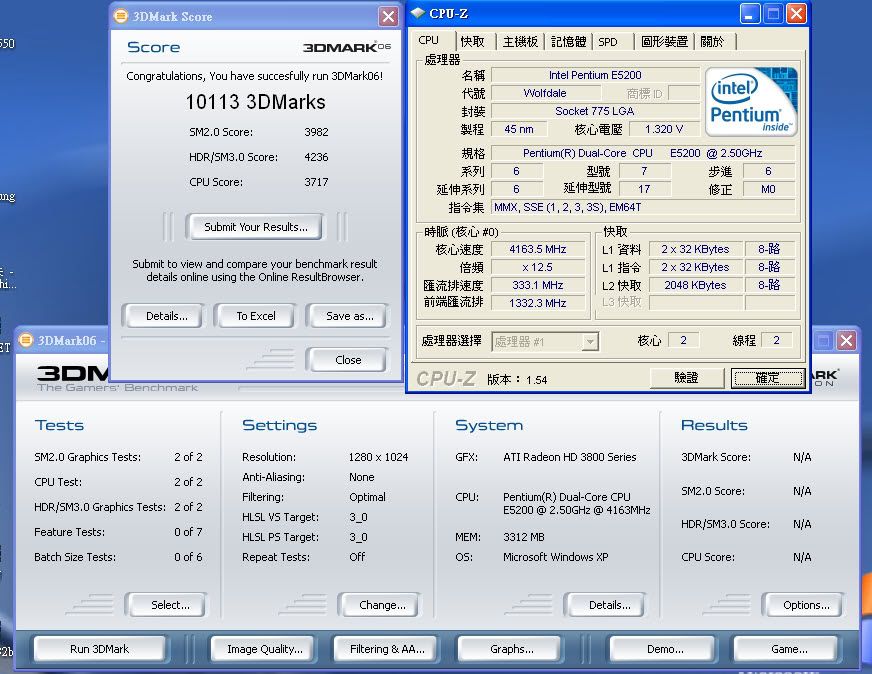Click the ATI Radeon HD 3800 Series text
Viewport: 872px width, 674px height.
point(569,457)
